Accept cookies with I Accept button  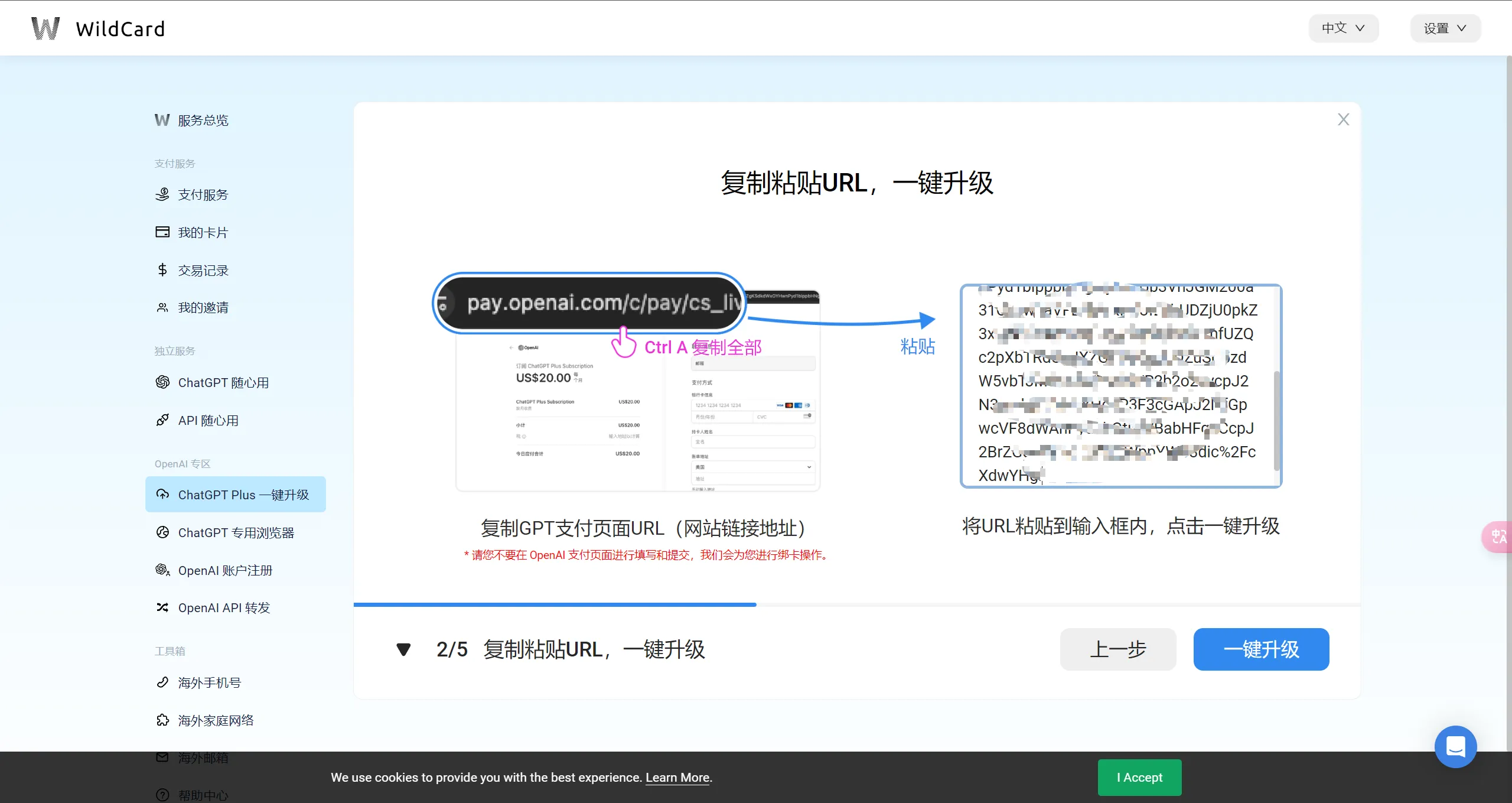click(x=1139, y=777)
